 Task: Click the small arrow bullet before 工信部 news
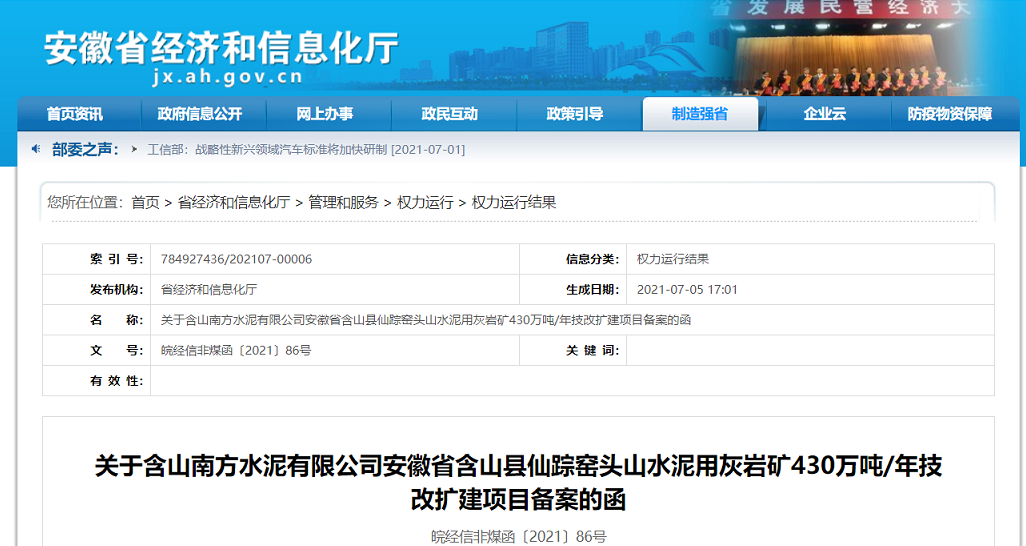(x=134, y=149)
